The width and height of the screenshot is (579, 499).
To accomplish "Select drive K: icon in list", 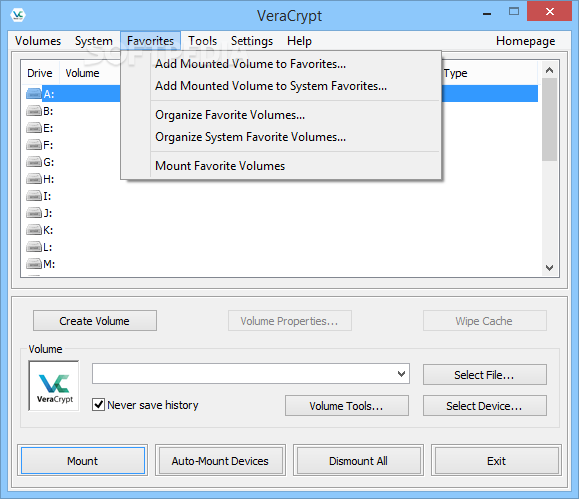I will [x=34, y=230].
